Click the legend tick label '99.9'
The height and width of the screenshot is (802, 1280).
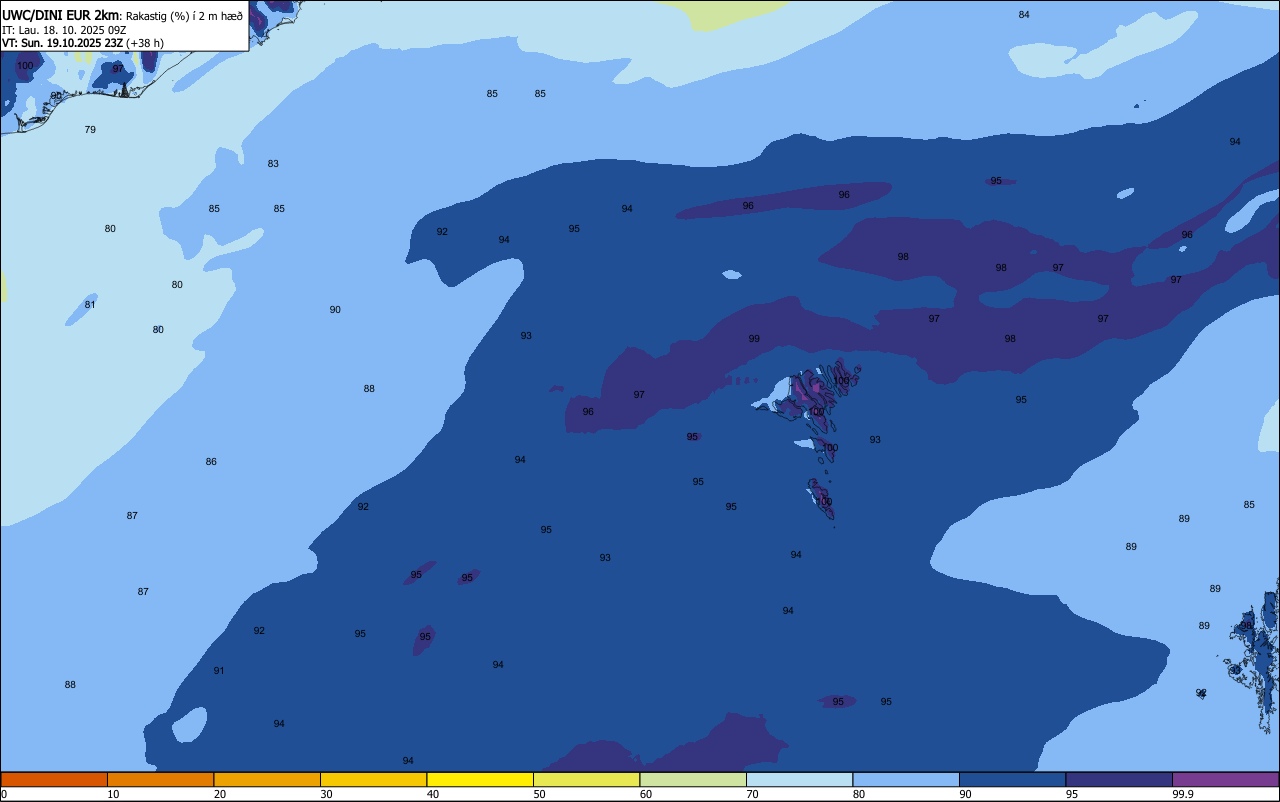[x=1182, y=794]
